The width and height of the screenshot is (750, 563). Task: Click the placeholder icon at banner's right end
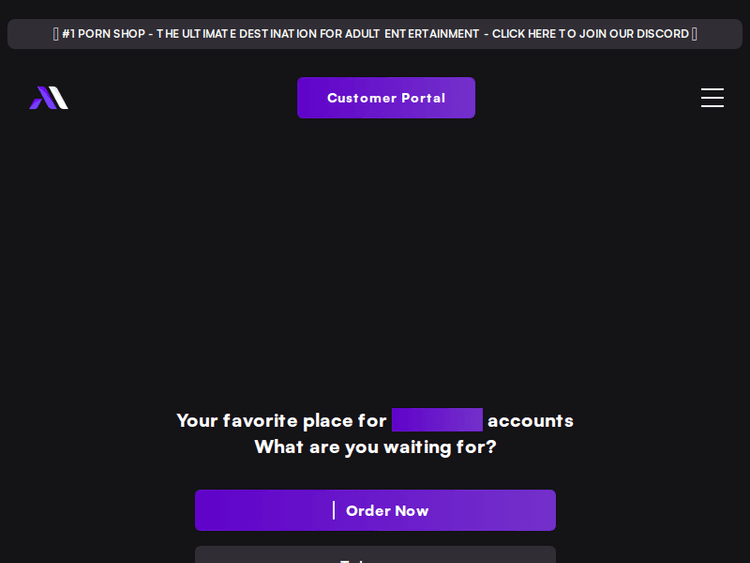pyautogui.click(x=694, y=34)
